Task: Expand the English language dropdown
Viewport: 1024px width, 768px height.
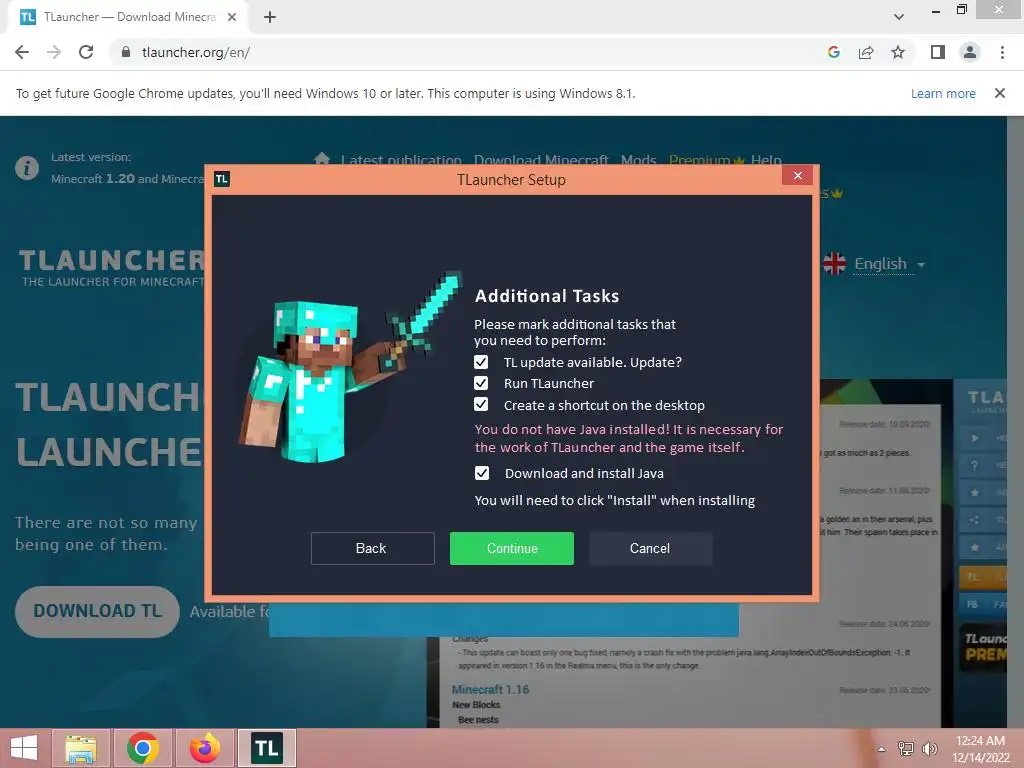Action: pos(889,264)
